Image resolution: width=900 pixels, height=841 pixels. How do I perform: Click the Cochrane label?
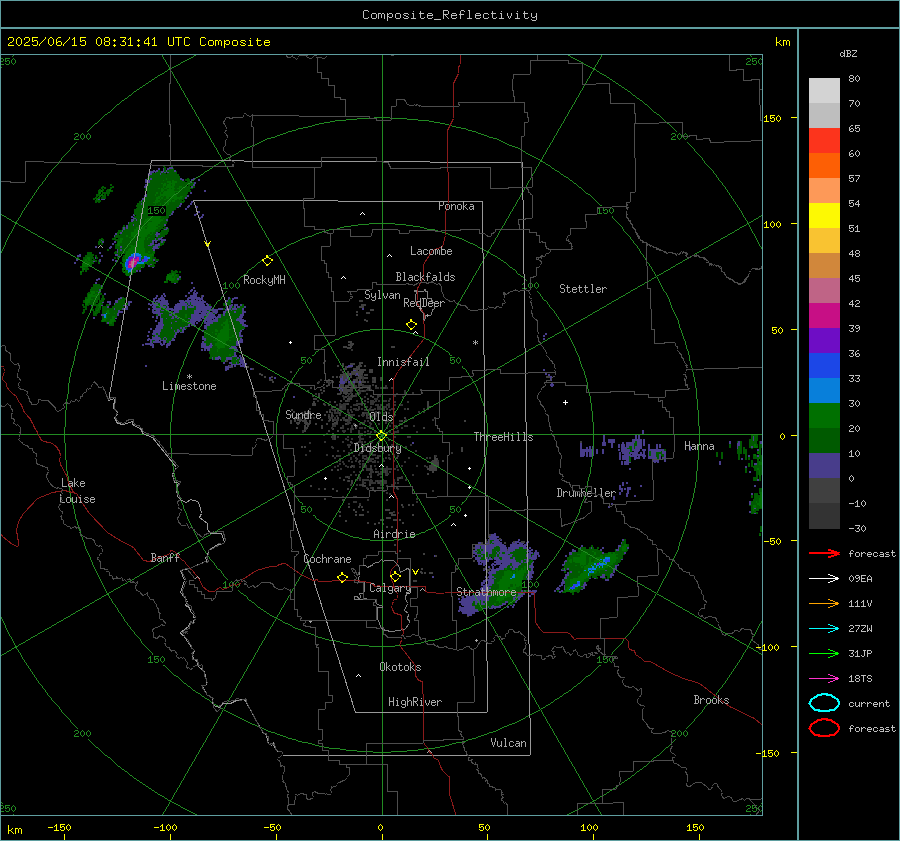327,559
